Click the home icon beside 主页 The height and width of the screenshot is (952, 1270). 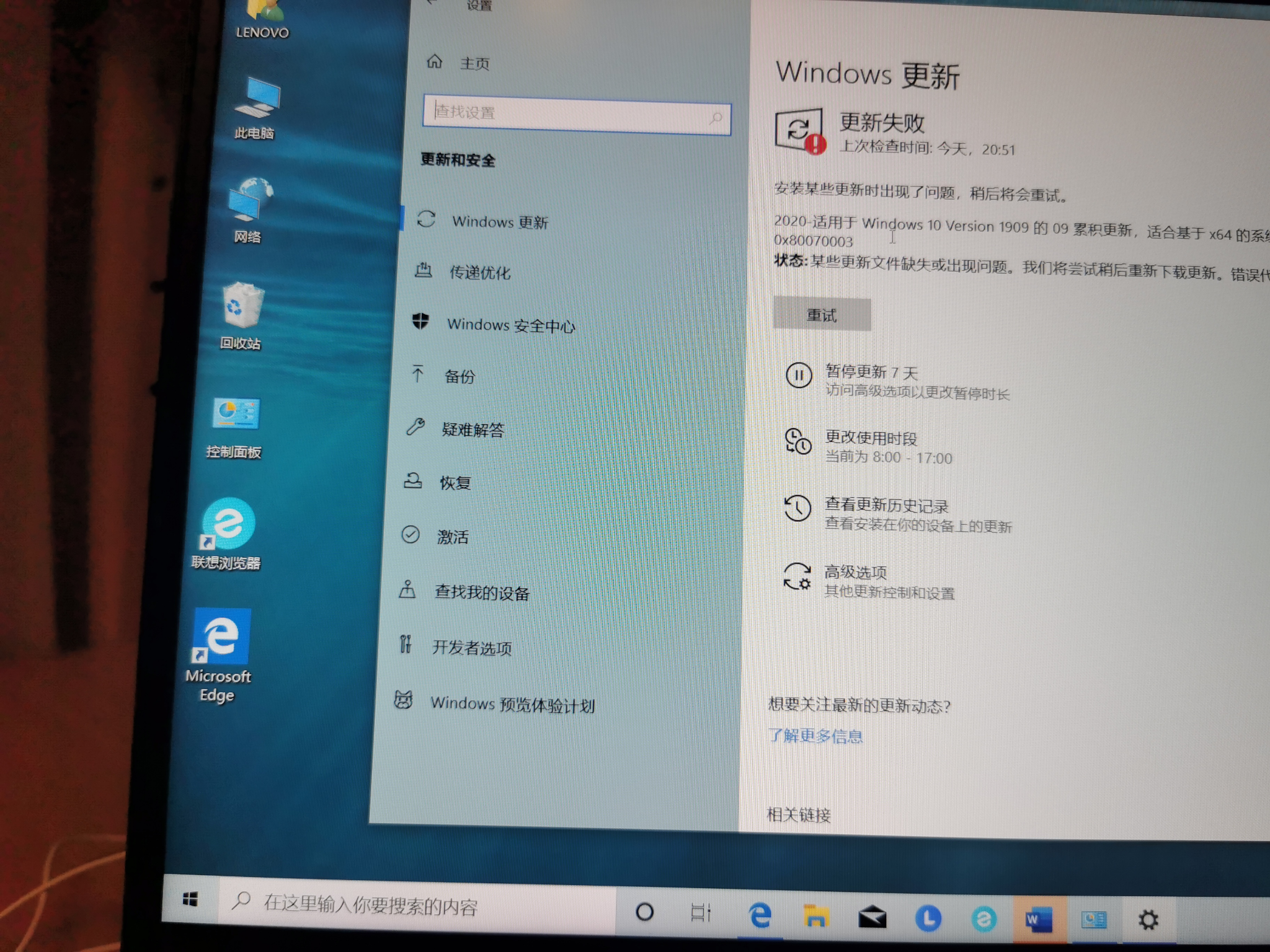(x=435, y=61)
